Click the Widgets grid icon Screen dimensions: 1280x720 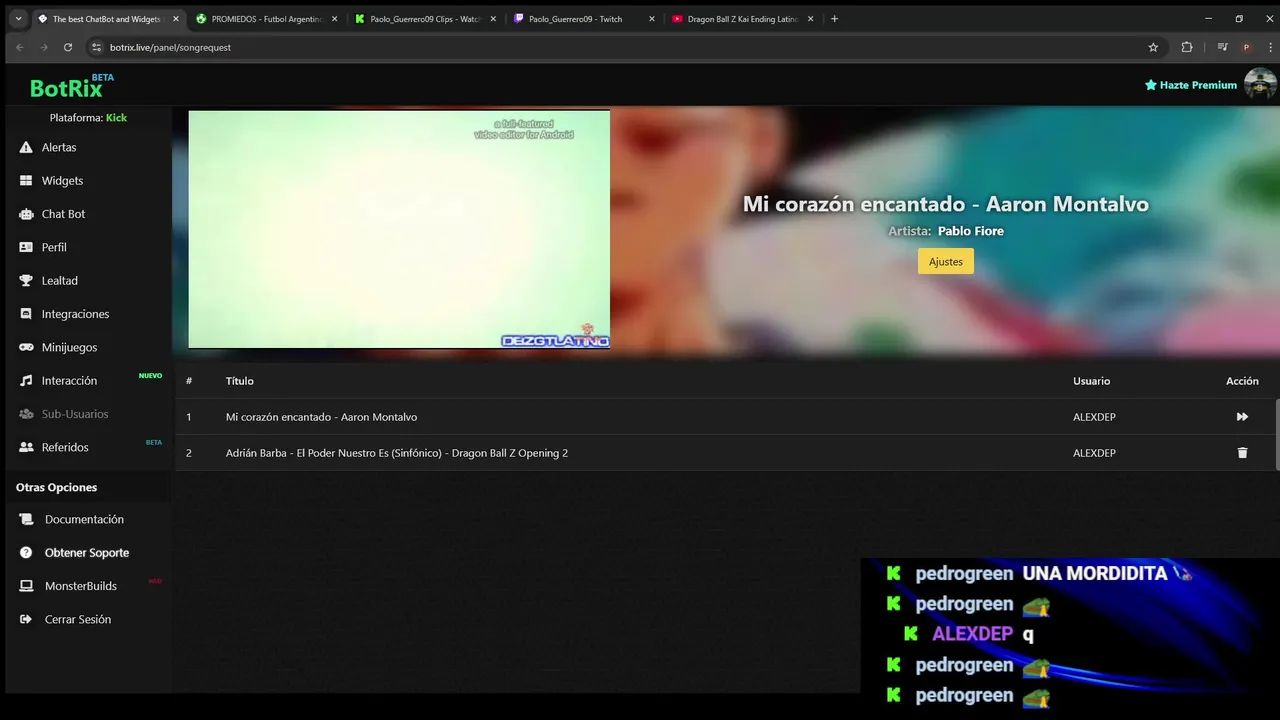tap(26, 181)
